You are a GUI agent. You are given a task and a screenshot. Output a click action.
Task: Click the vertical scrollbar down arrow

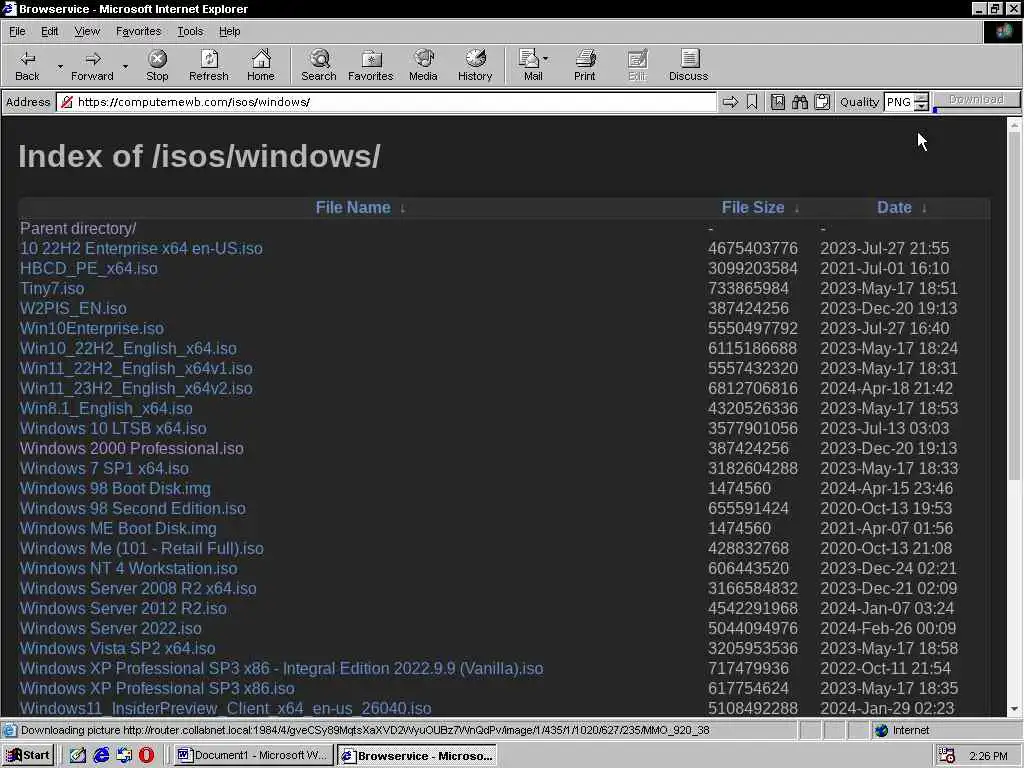pos(1014,709)
